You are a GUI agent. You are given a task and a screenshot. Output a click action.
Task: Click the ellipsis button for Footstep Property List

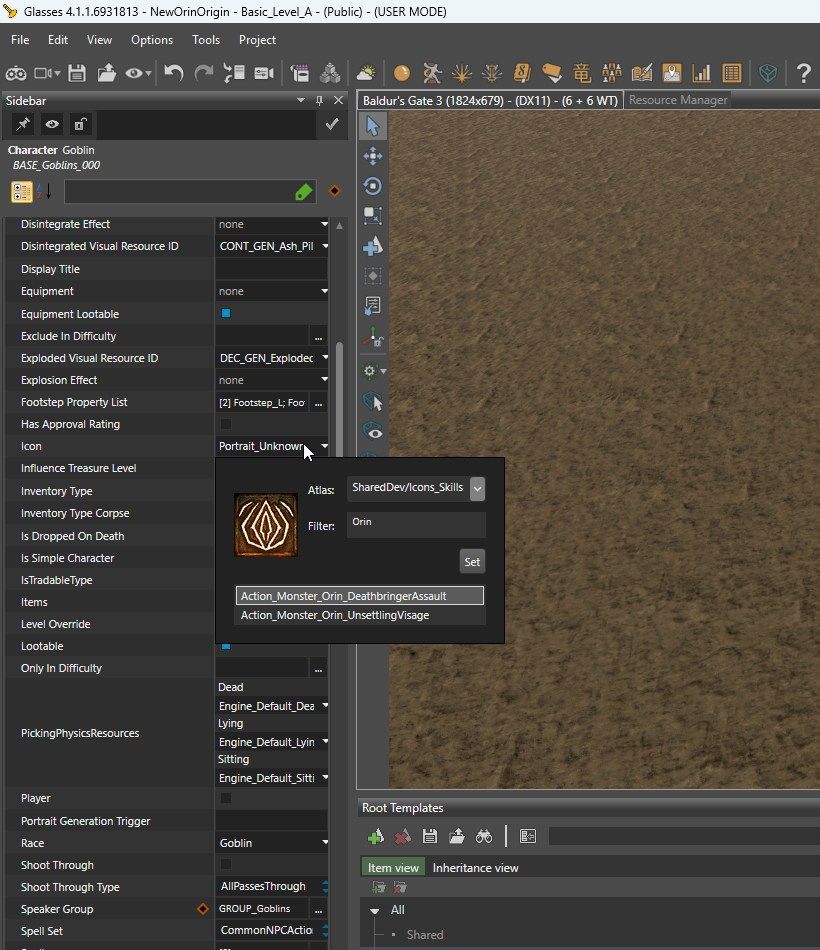tap(318, 402)
